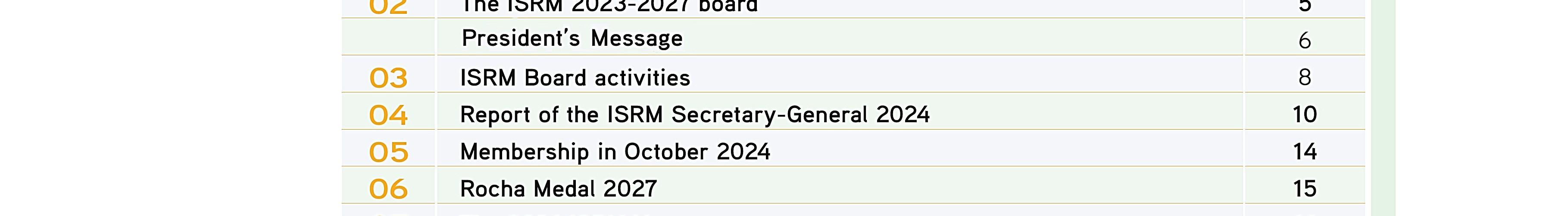1568x216 pixels.
Task: Click empty number cell beside President's Message
Action: point(388,38)
